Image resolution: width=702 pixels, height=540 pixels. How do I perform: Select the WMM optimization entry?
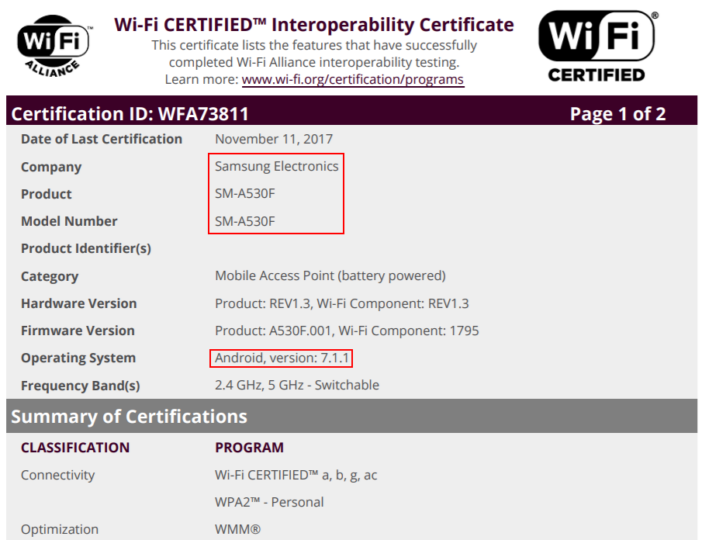tap(237, 529)
